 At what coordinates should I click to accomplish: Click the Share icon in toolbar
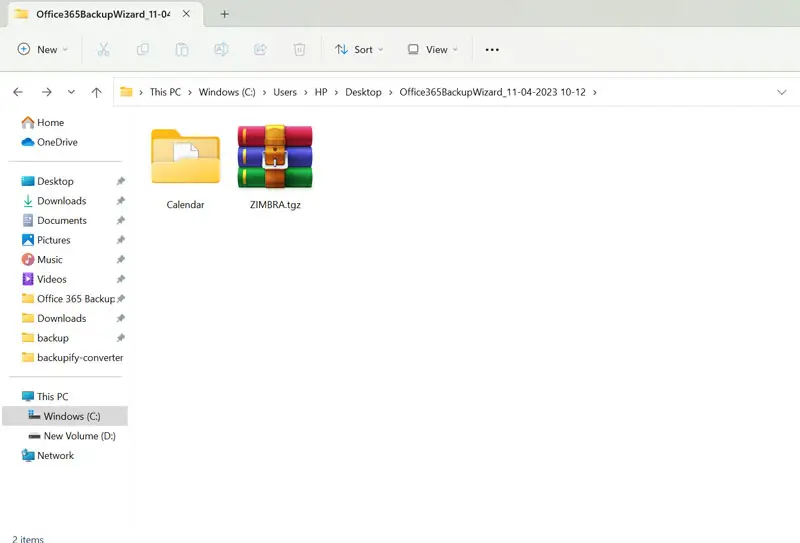click(260, 50)
